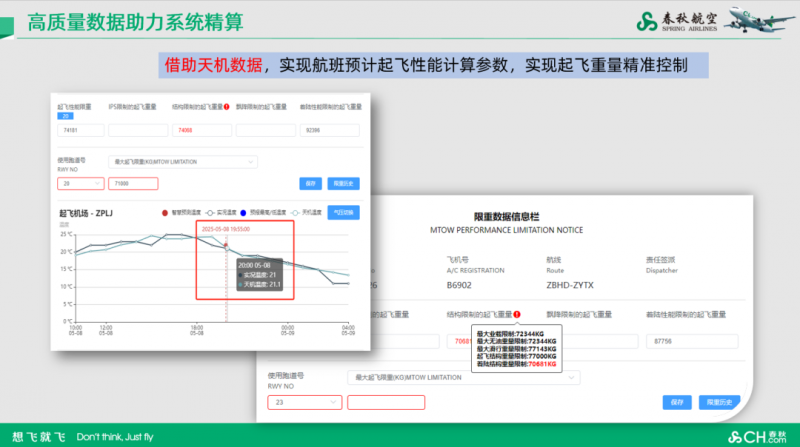Click the empty red-bordered field beside runway 23
Image resolution: width=800 pixels, height=447 pixels.
[x=386, y=402]
